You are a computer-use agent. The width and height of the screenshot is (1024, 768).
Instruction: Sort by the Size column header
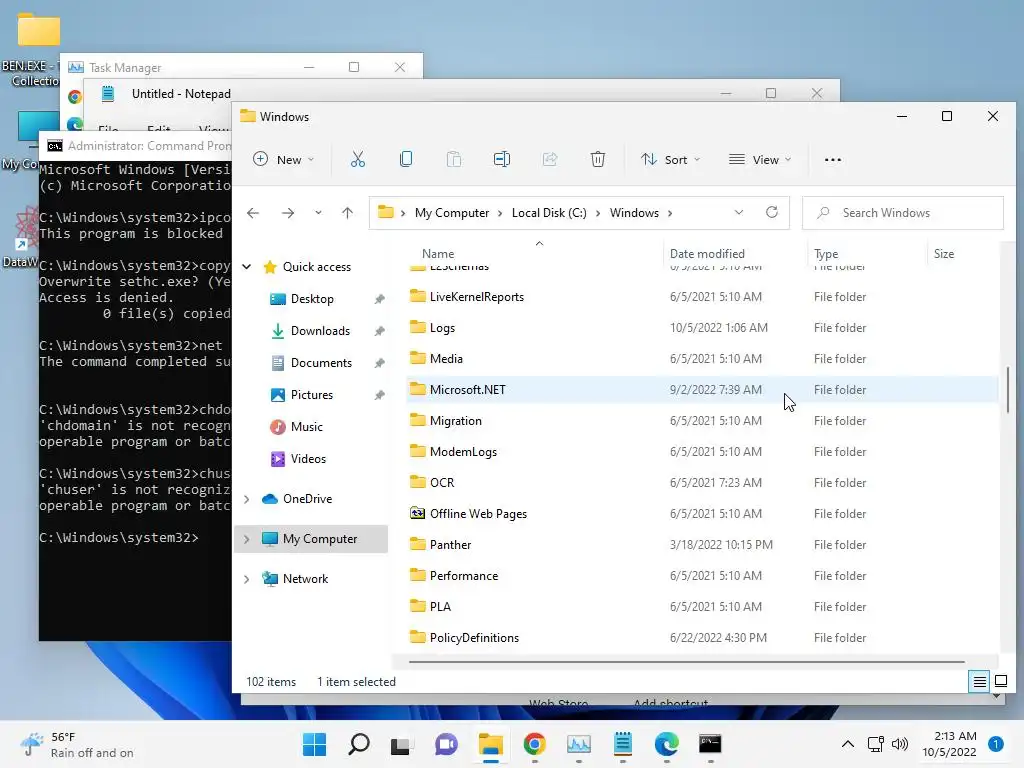click(944, 254)
